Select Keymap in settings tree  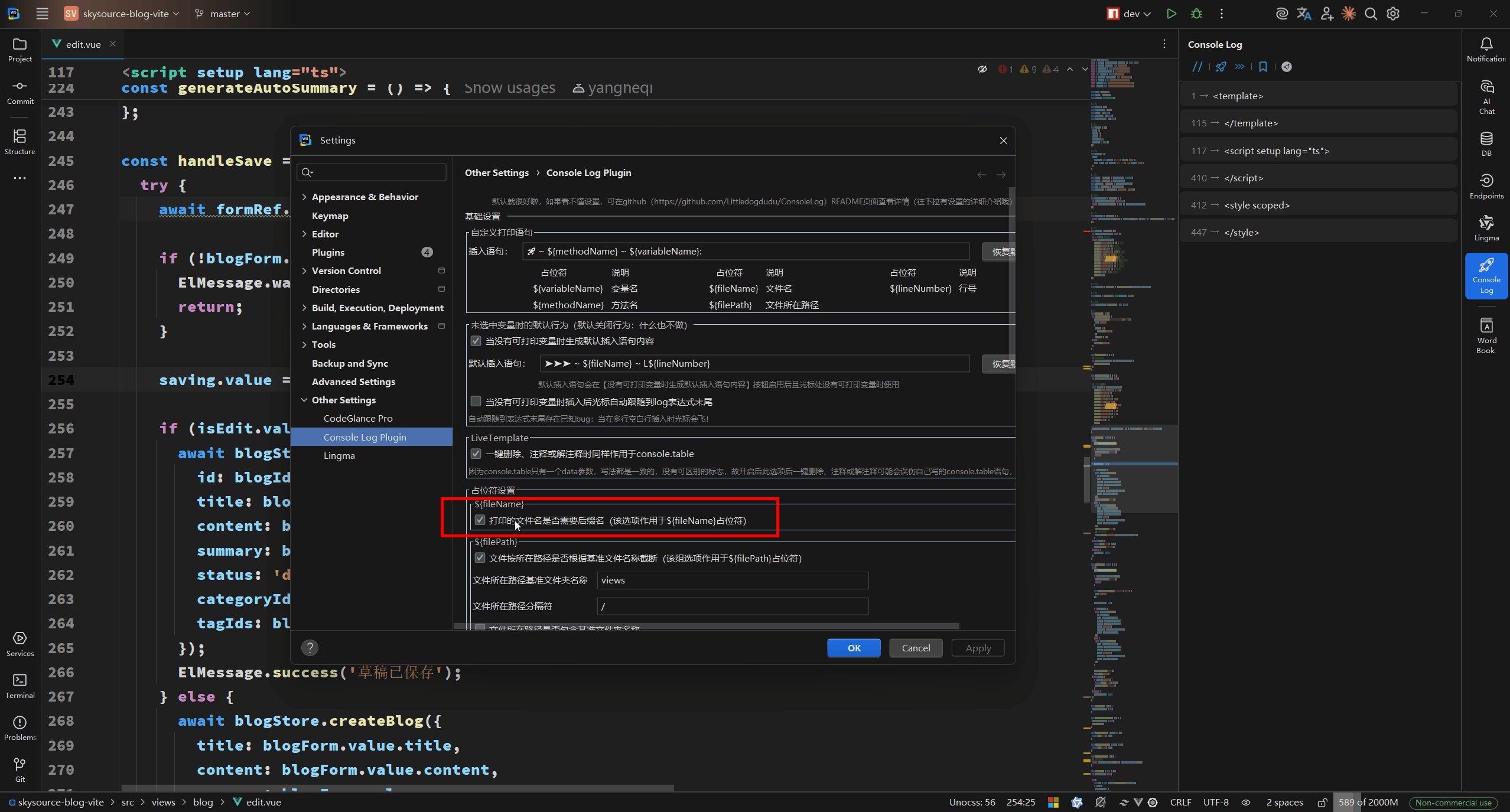(330, 216)
